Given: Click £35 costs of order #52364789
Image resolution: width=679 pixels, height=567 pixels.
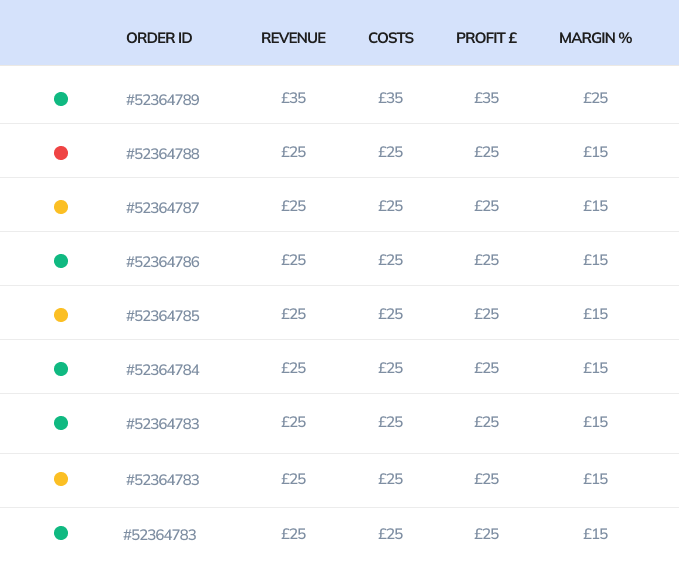Looking at the screenshot, I should (391, 98).
